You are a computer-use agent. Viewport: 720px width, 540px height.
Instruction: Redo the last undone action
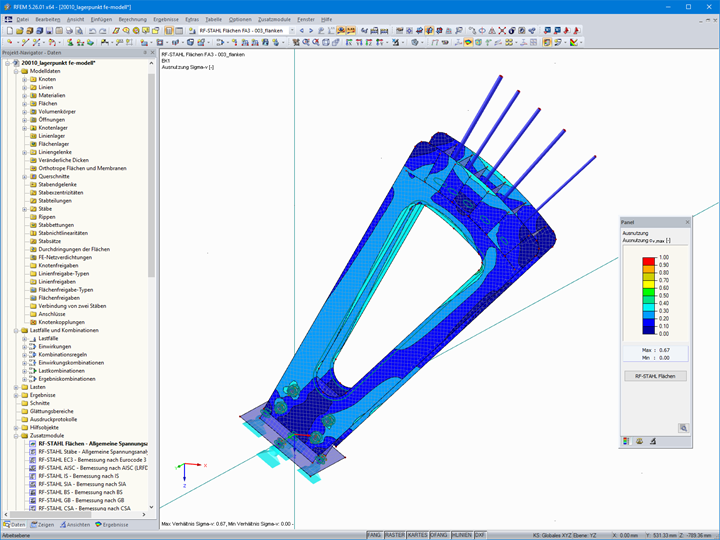click(x=102, y=31)
